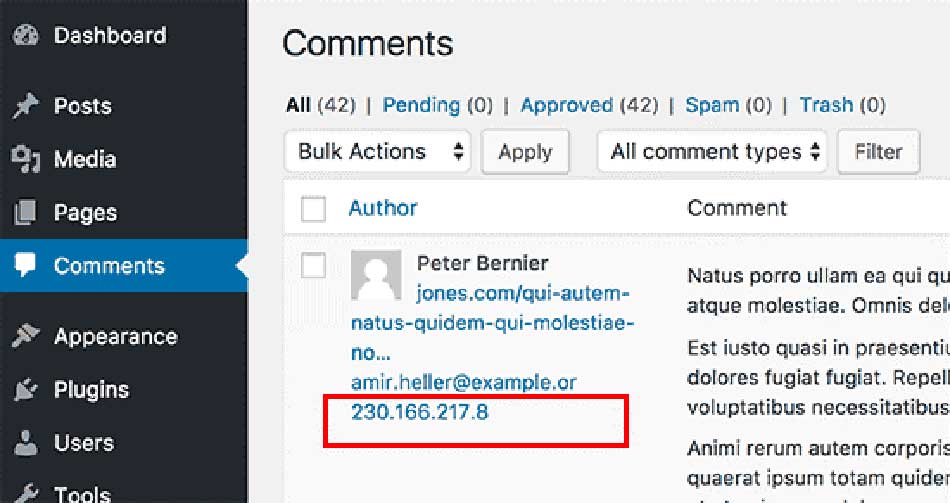Click the Plugins plug icon
Image resolution: width=950 pixels, height=503 pixels.
pyautogui.click(x=25, y=390)
